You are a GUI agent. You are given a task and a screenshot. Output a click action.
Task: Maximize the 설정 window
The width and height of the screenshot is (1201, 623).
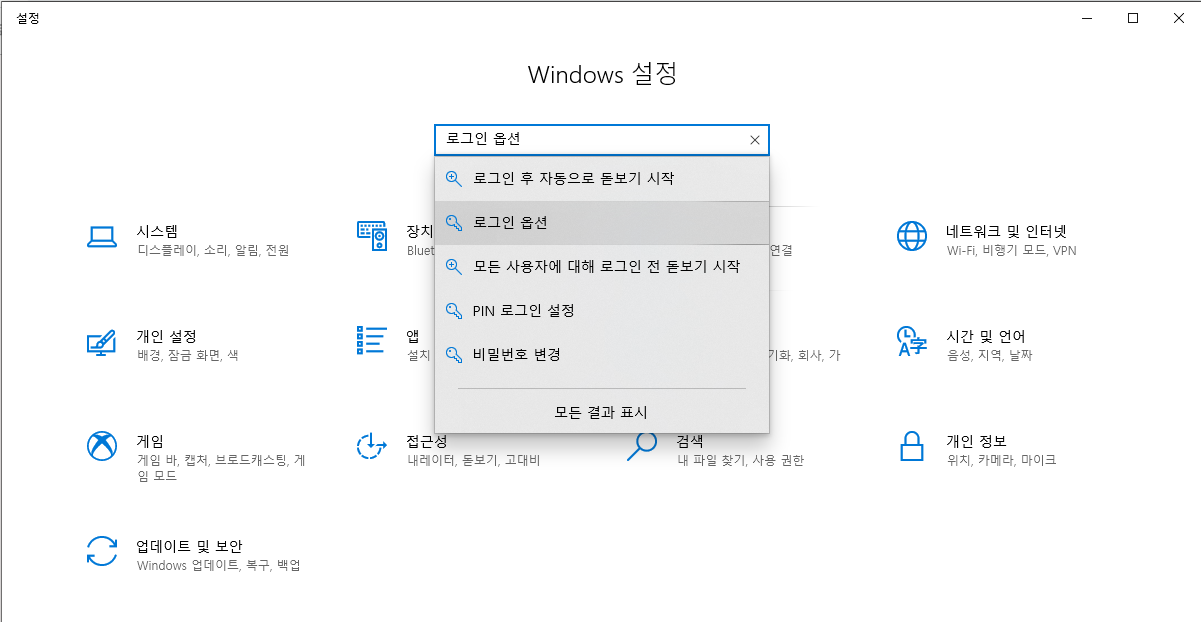click(x=1133, y=18)
